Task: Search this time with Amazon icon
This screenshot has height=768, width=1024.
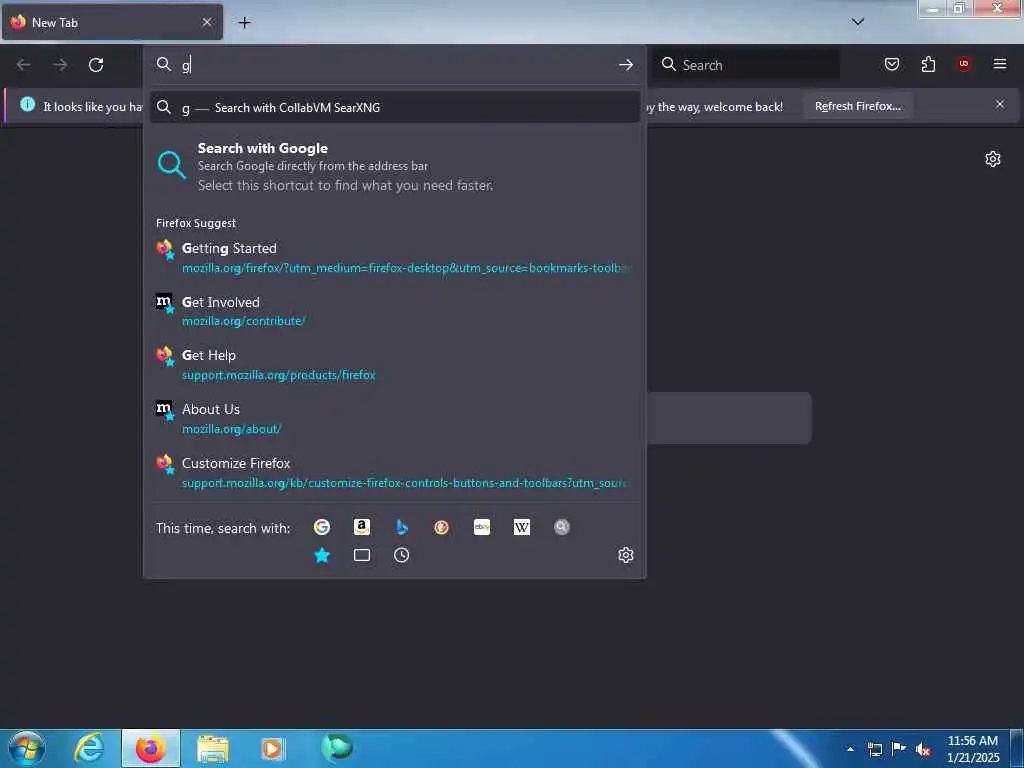Action: [362, 527]
